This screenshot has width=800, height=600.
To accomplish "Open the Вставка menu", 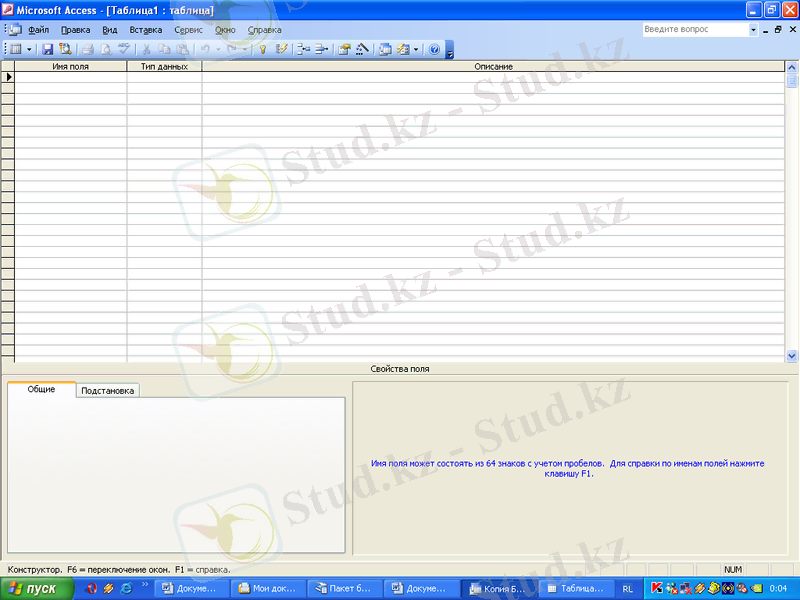I will pos(146,30).
